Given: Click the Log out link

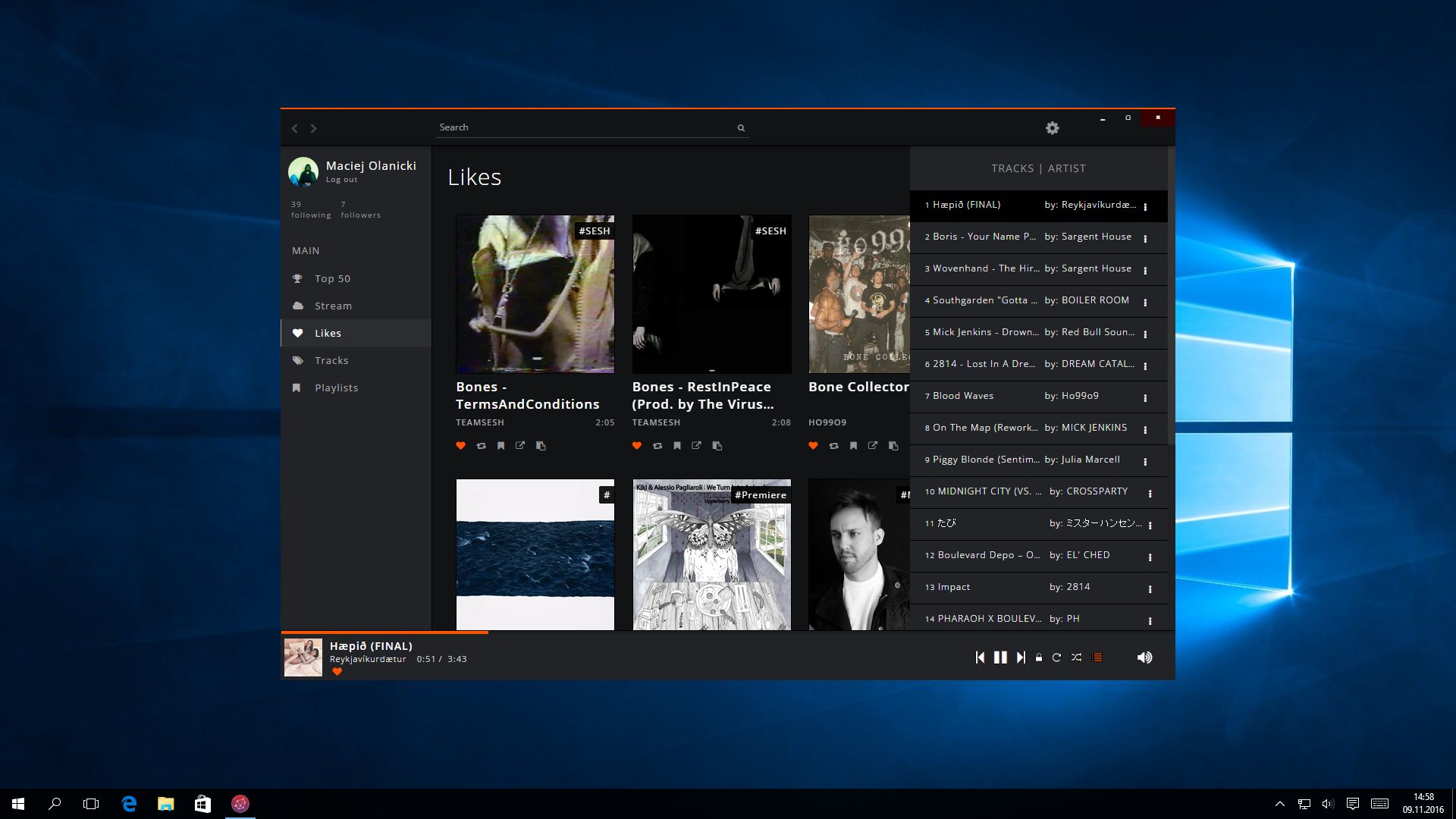Looking at the screenshot, I should pyautogui.click(x=341, y=180).
